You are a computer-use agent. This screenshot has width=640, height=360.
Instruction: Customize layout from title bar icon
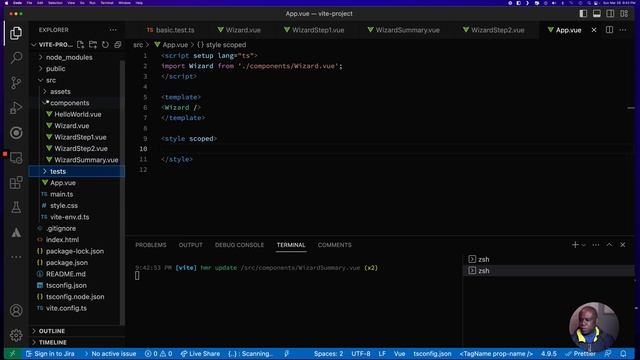point(624,13)
